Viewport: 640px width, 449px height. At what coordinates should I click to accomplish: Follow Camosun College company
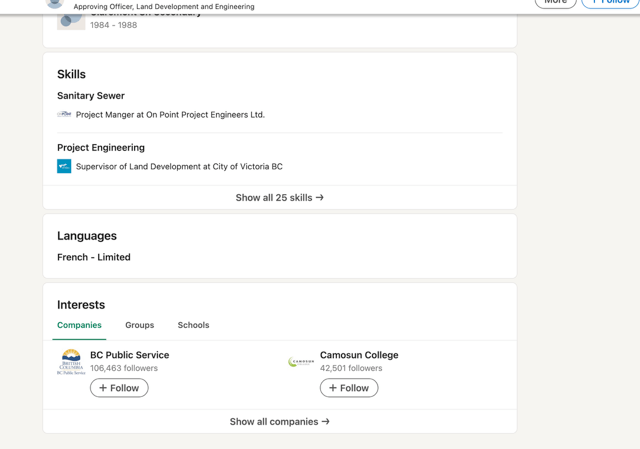click(349, 388)
